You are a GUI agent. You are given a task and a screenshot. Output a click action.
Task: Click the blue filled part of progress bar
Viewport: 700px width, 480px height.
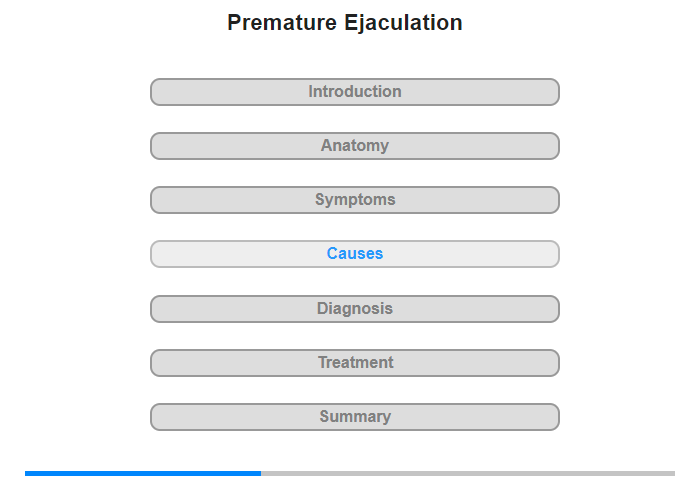143,473
